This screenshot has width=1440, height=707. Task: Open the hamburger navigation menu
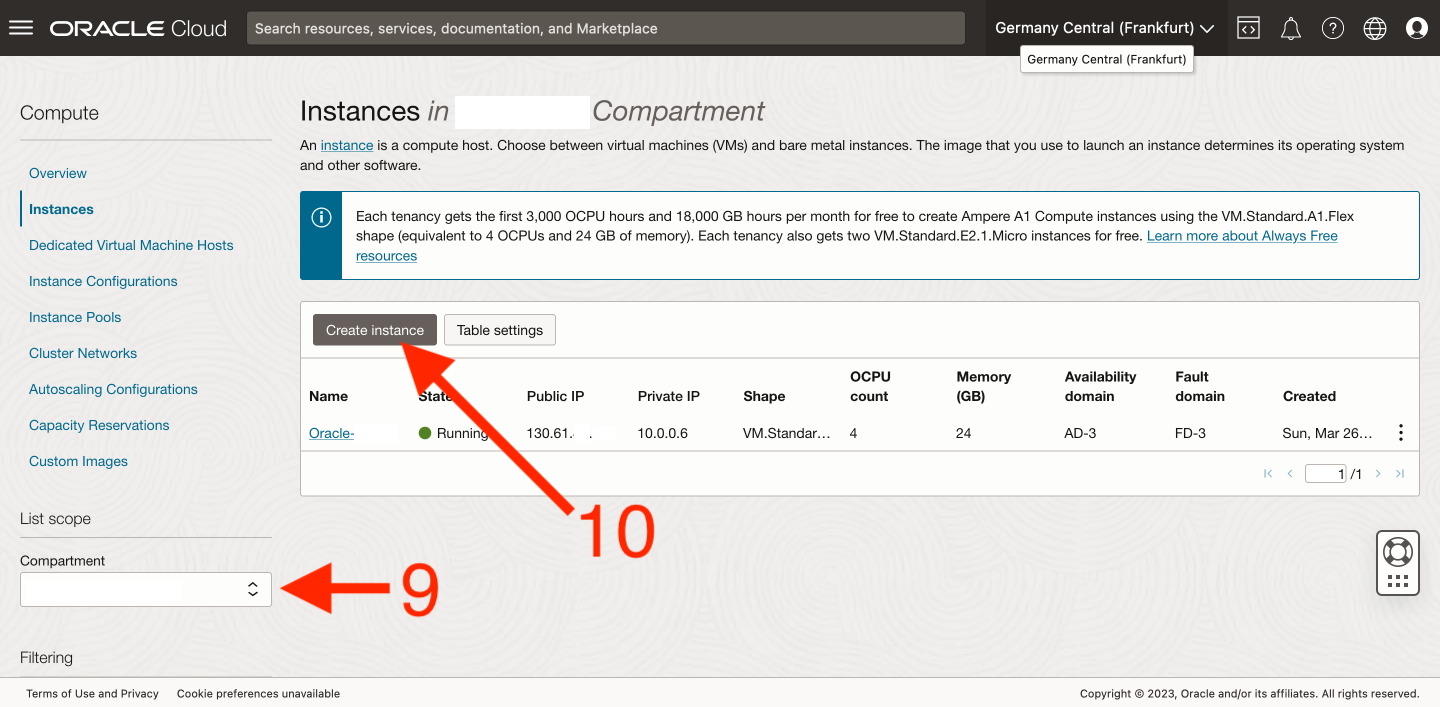[21, 28]
